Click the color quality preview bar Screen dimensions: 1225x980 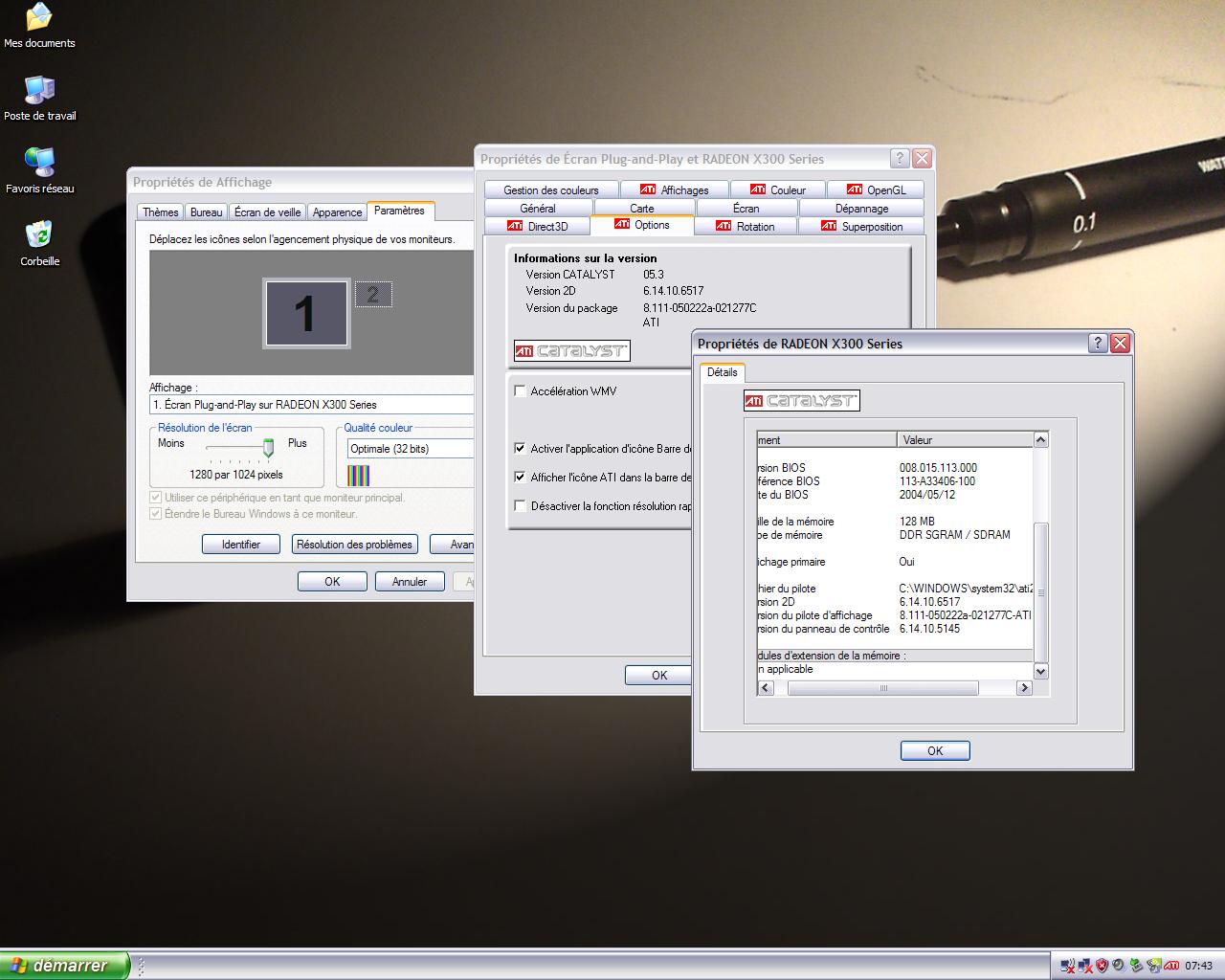[x=358, y=476]
